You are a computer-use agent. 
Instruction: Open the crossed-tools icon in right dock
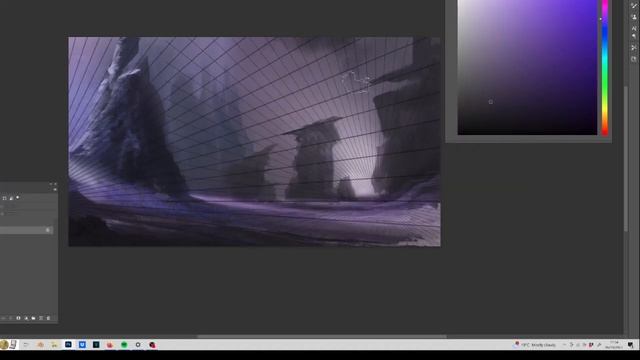pyautogui.click(x=634, y=48)
